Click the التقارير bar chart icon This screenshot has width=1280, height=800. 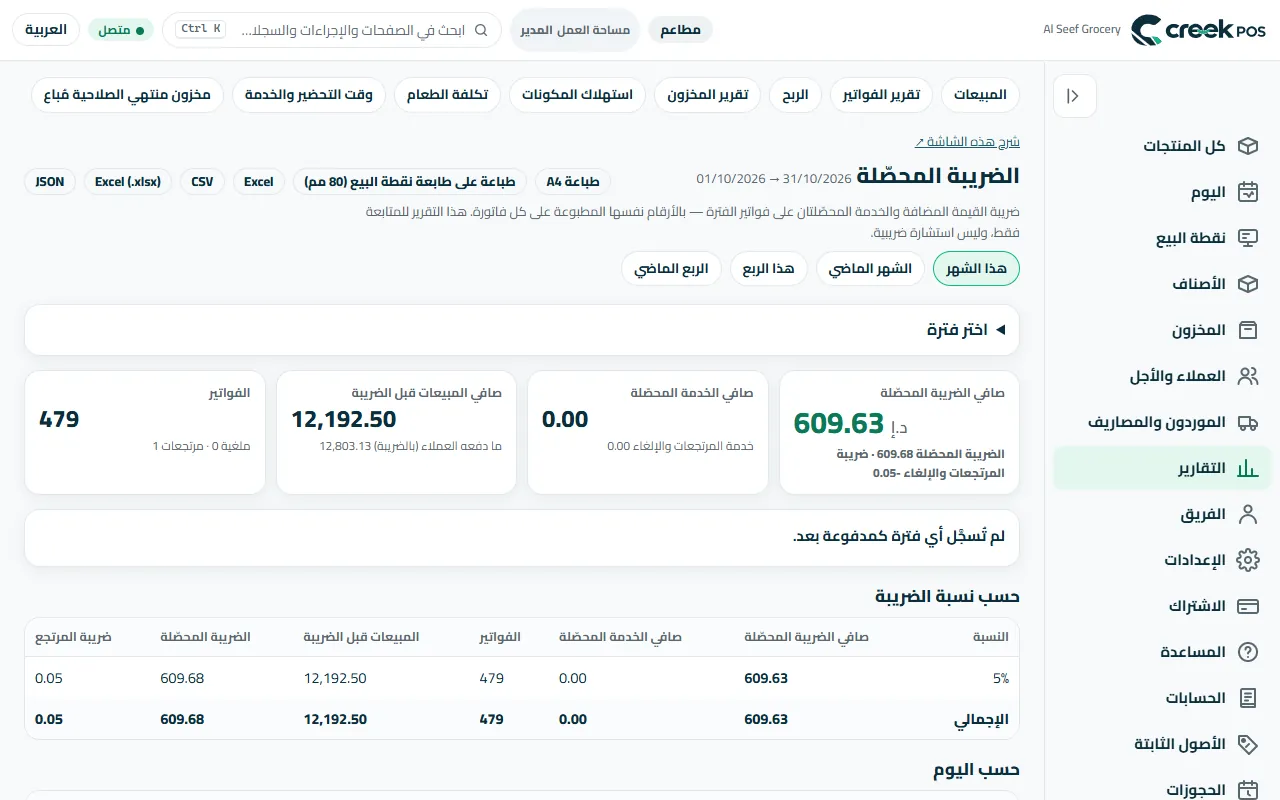pos(1247,468)
